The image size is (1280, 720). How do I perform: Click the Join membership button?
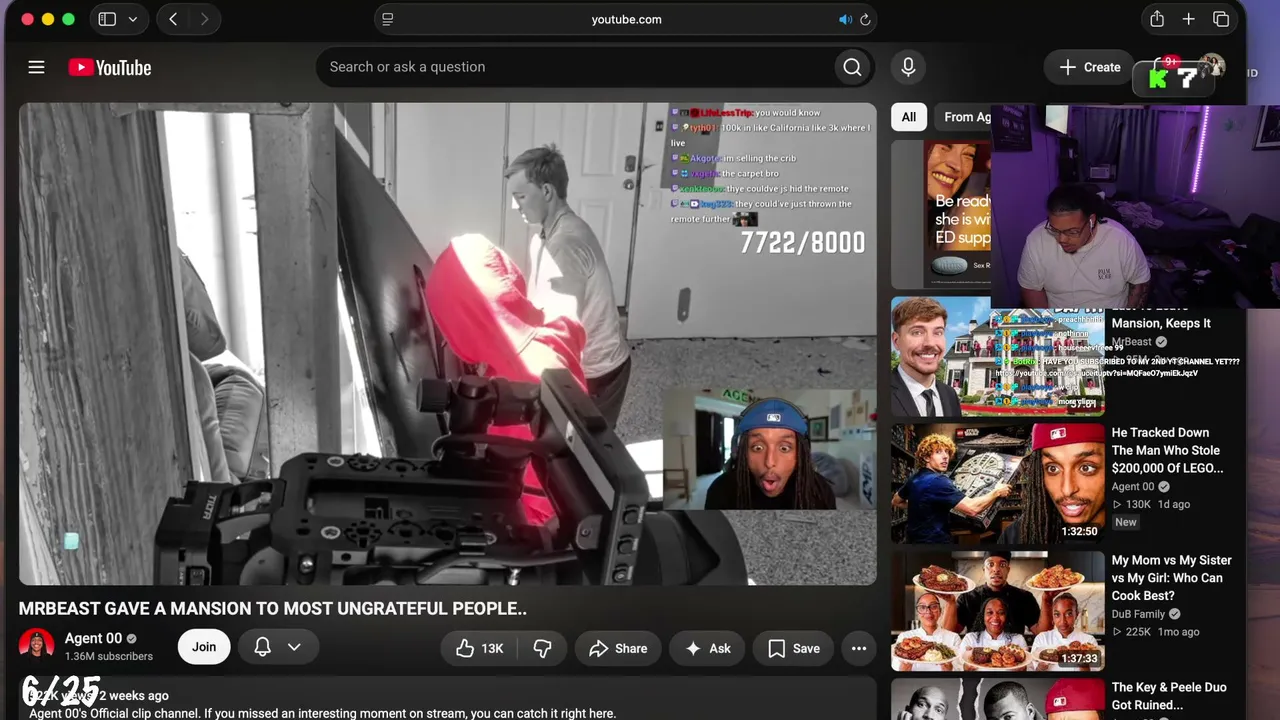tap(204, 647)
